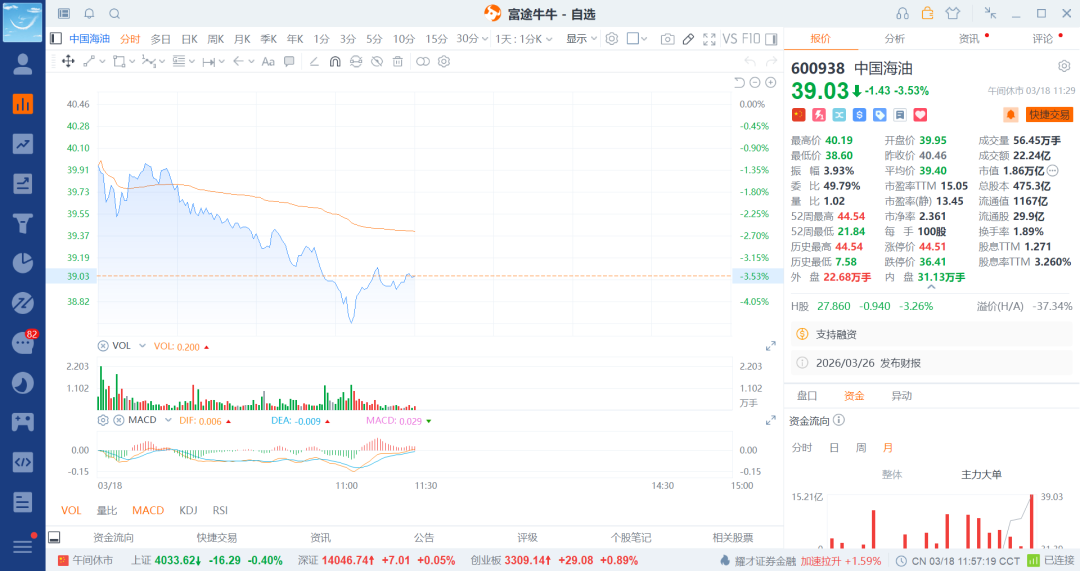Open the 1天:1分K dropdown
1080x571 pixels.
(x=523, y=39)
